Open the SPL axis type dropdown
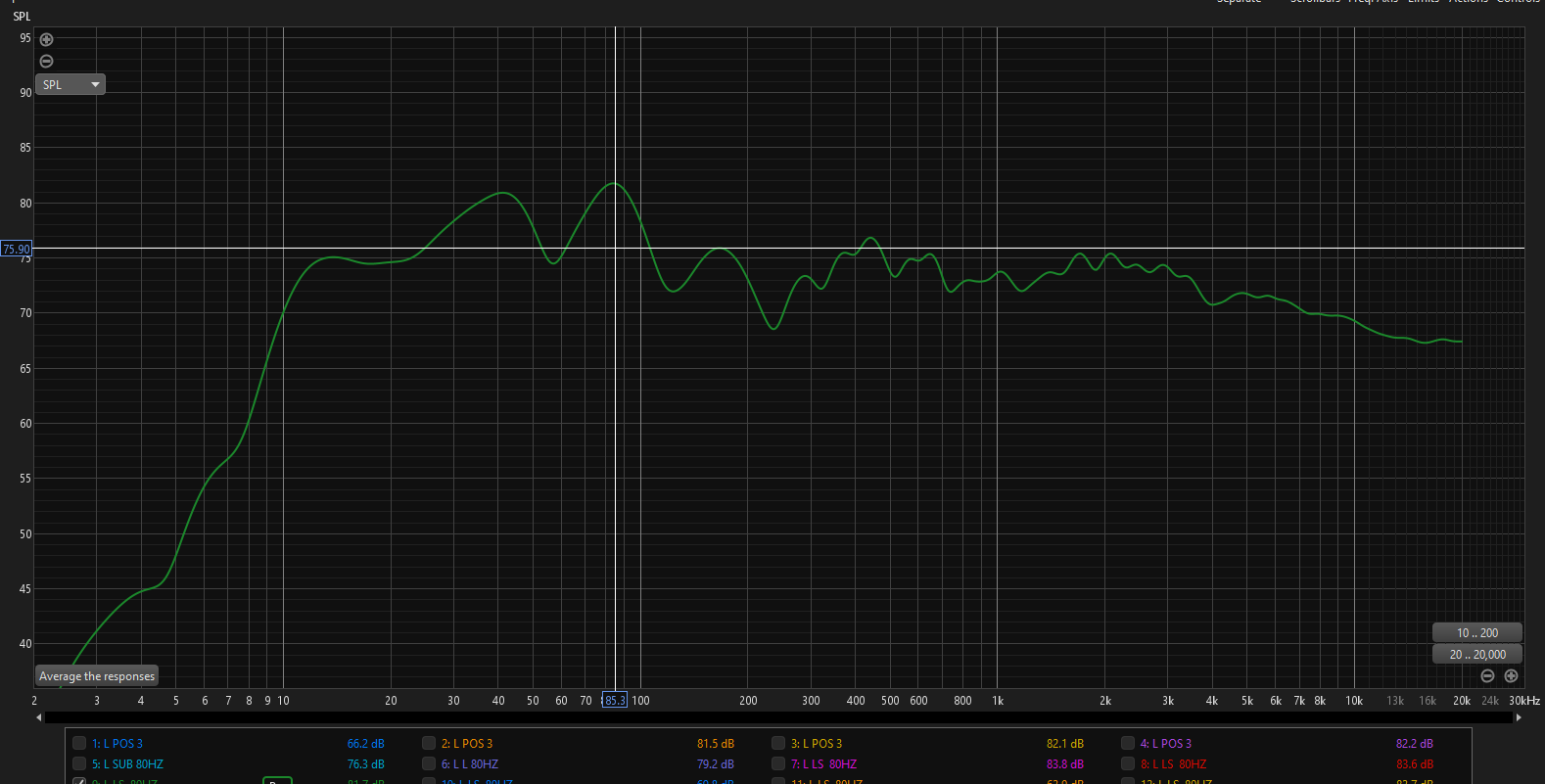The height and width of the screenshot is (784, 1545). tap(70, 84)
